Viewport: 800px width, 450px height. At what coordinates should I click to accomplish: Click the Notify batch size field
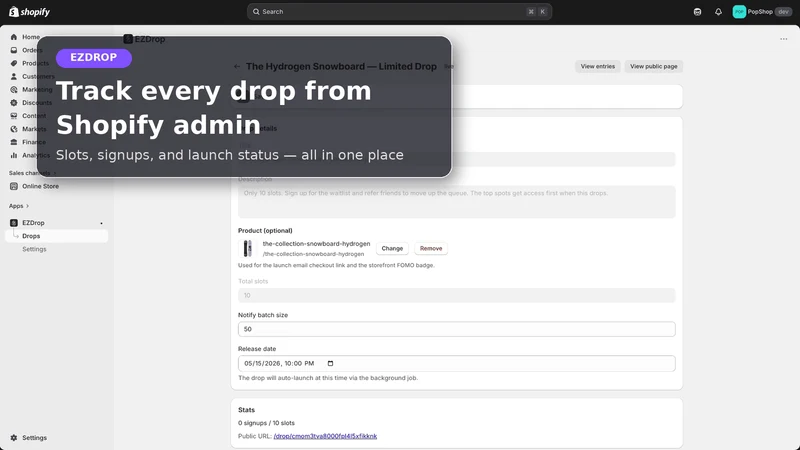457,329
